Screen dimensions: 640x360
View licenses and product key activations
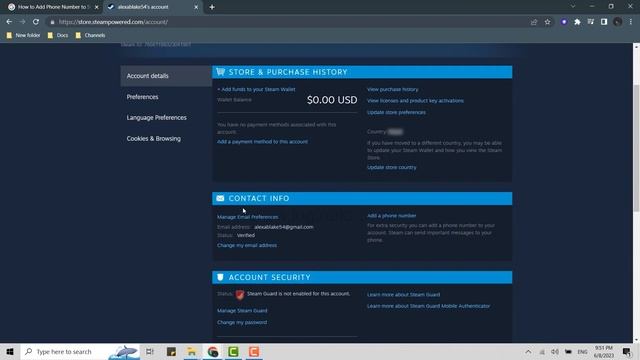415,101
